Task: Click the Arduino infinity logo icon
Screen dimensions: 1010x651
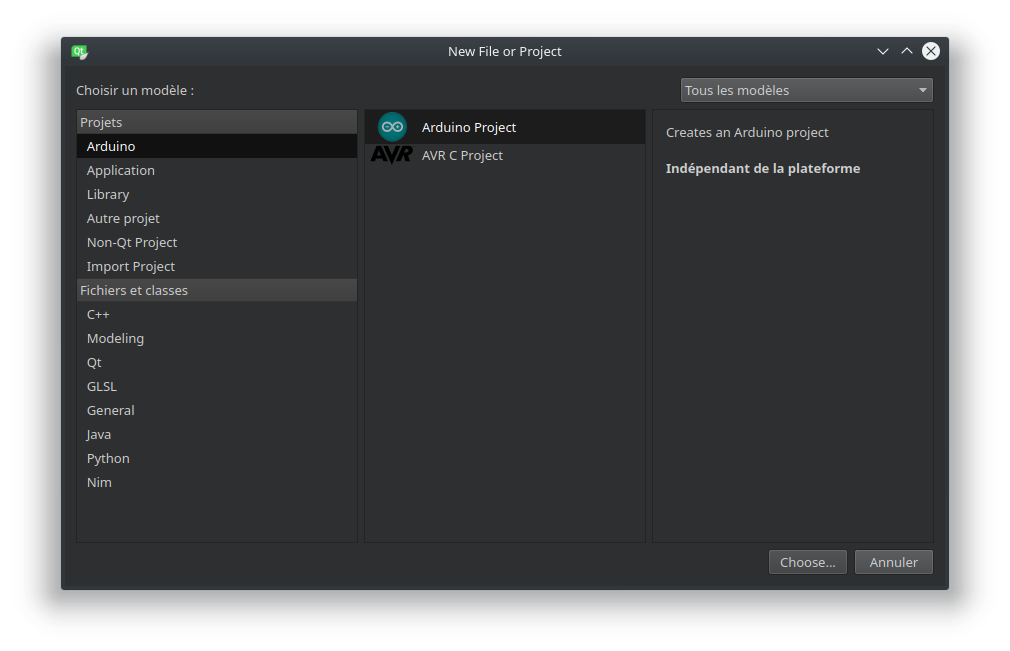Action: [392, 127]
